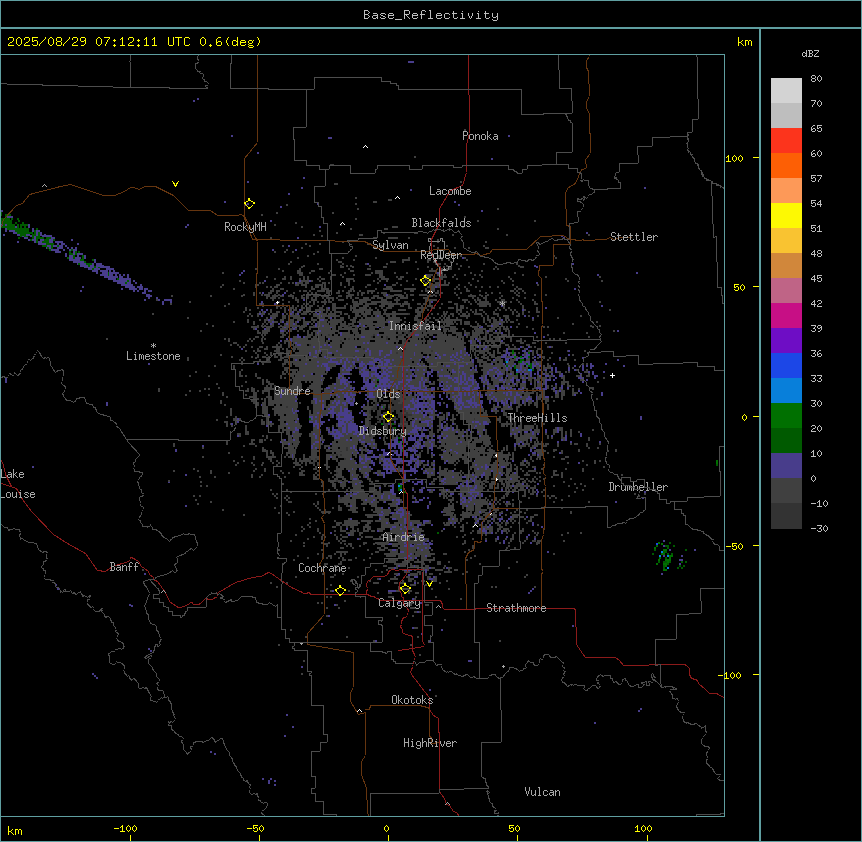Screen dimensions: 862x842
Task: Click the dBZ legend heading
Action: (x=810, y=54)
